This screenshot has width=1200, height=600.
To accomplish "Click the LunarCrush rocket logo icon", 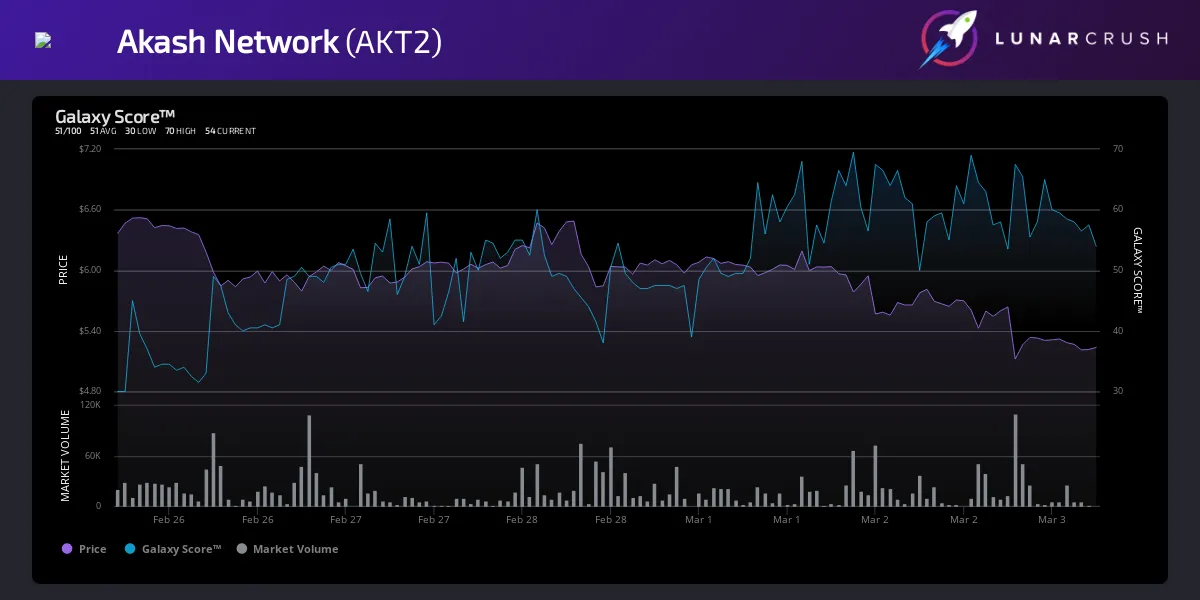I will 948,39.
